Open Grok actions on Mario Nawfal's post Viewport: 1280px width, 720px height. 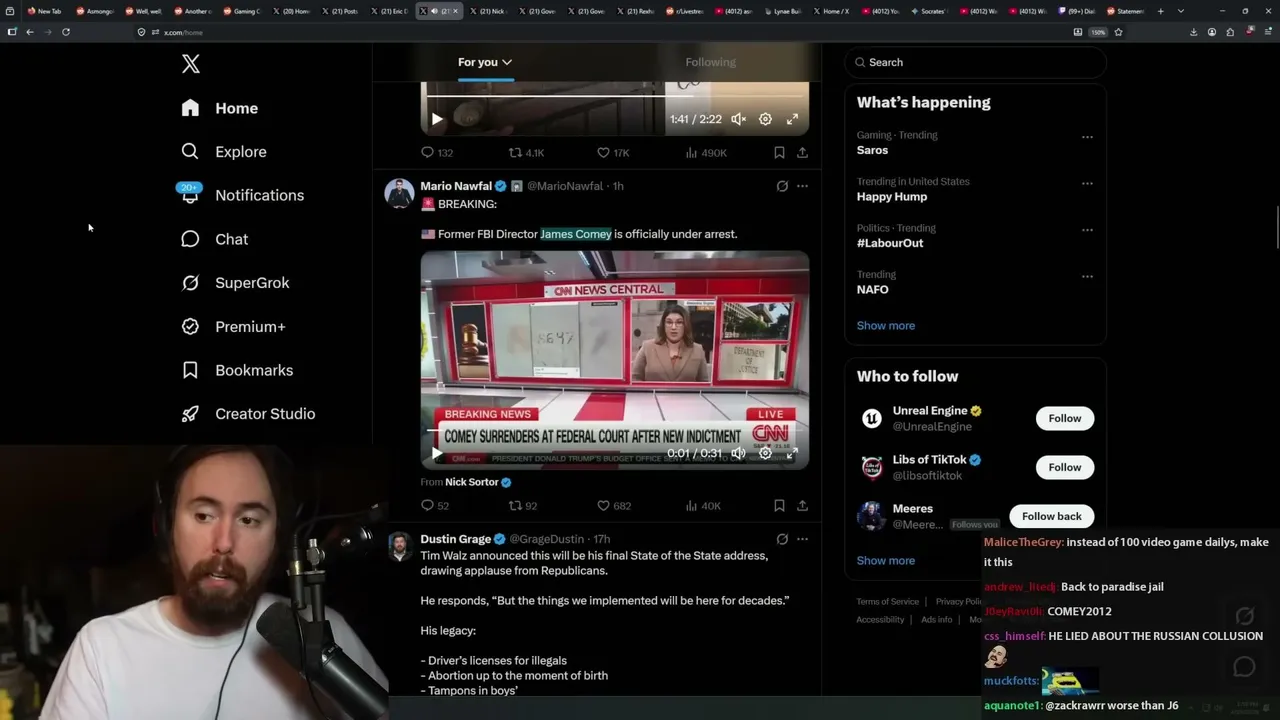pos(782,186)
